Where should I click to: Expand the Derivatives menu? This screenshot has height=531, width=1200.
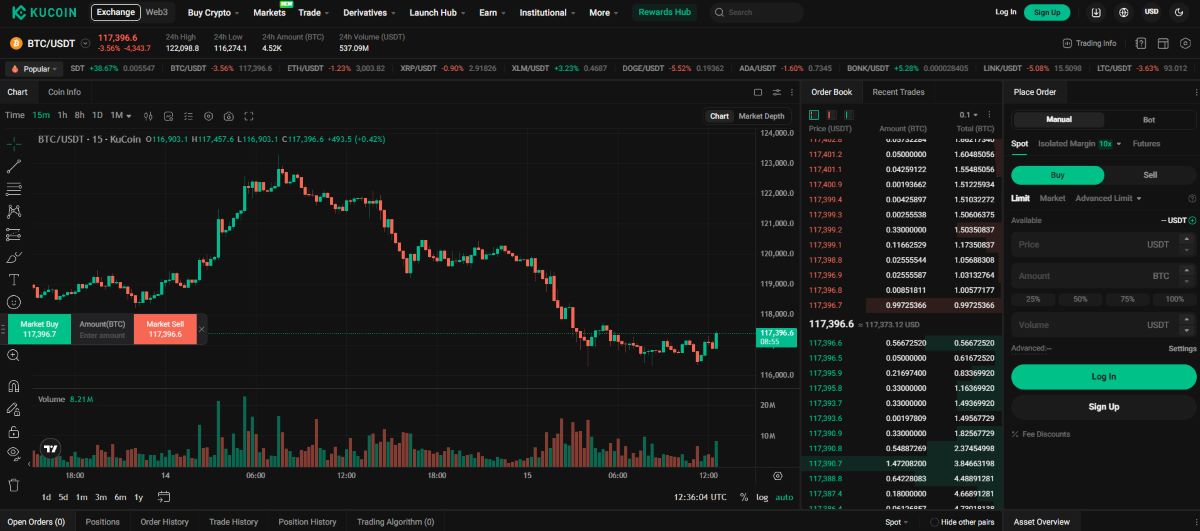coord(369,13)
